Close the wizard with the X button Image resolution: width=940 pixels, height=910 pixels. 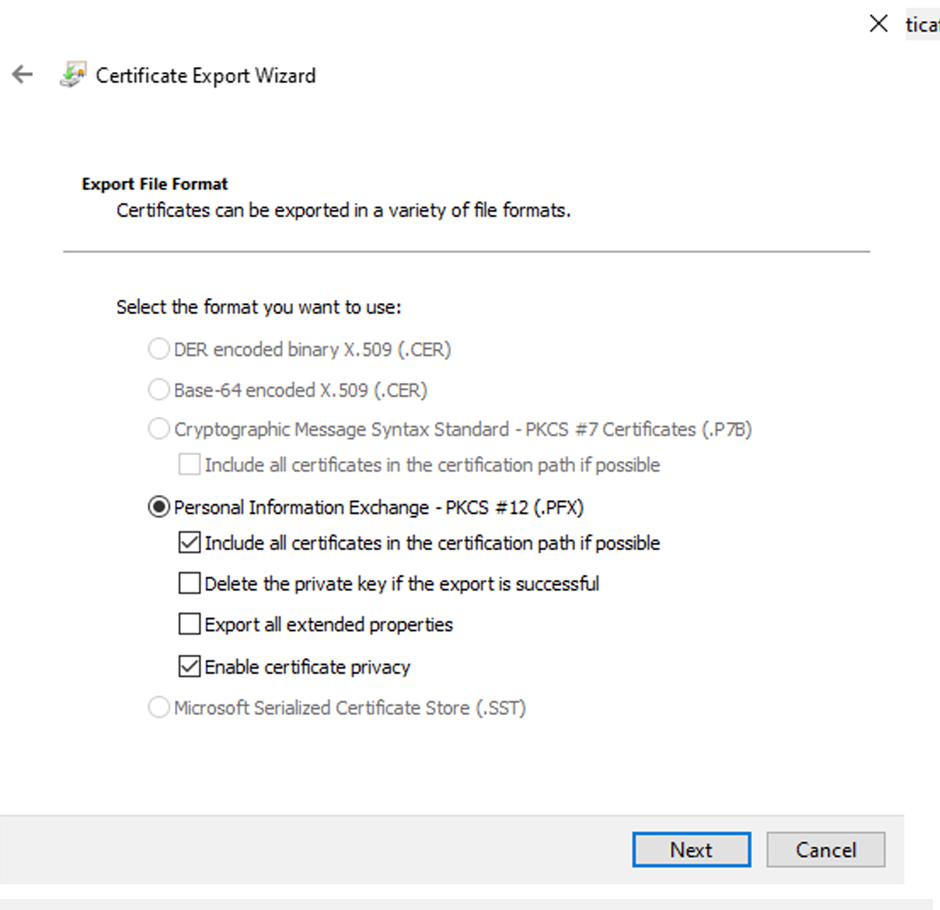point(878,24)
